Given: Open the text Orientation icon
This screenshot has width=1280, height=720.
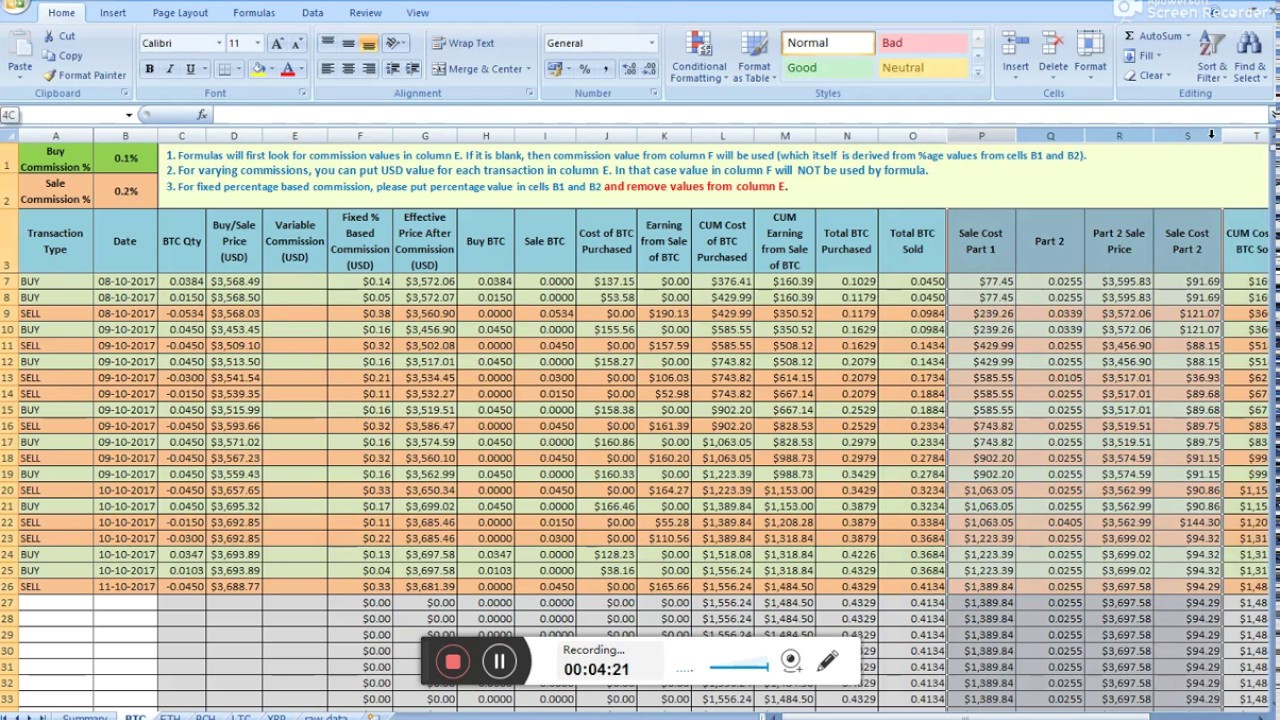Looking at the screenshot, I should point(394,43).
